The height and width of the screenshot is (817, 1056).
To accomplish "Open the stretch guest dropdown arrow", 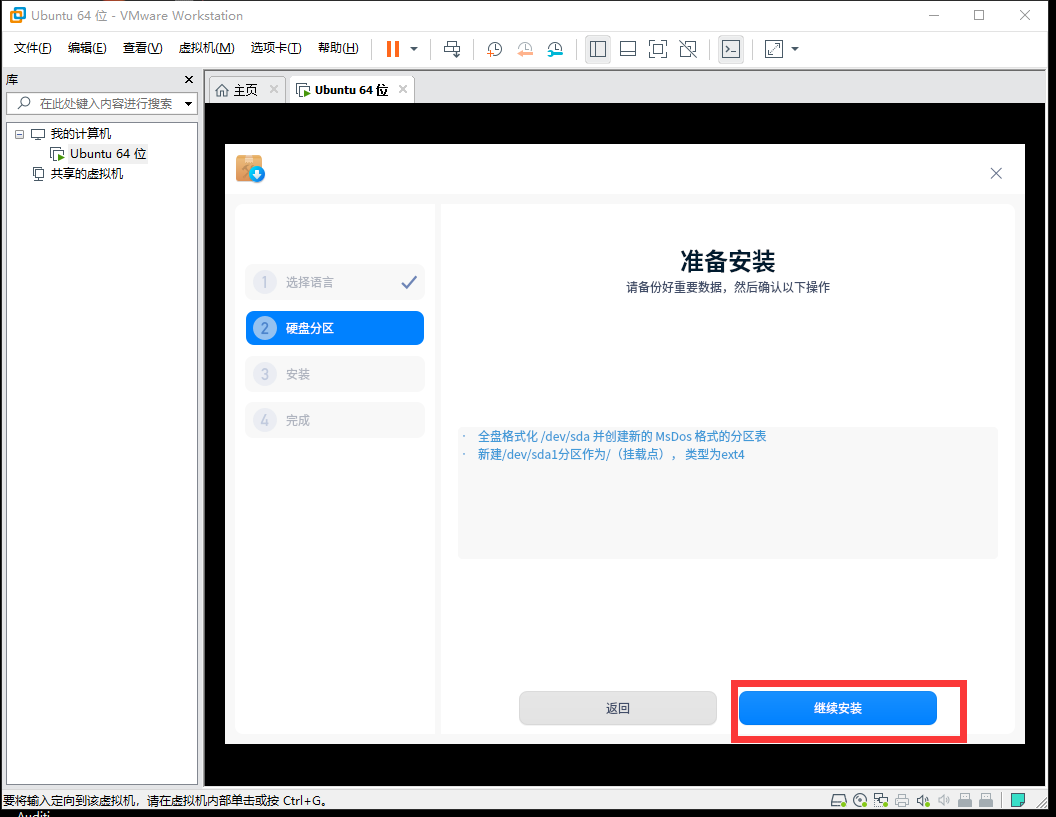I will [x=795, y=48].
